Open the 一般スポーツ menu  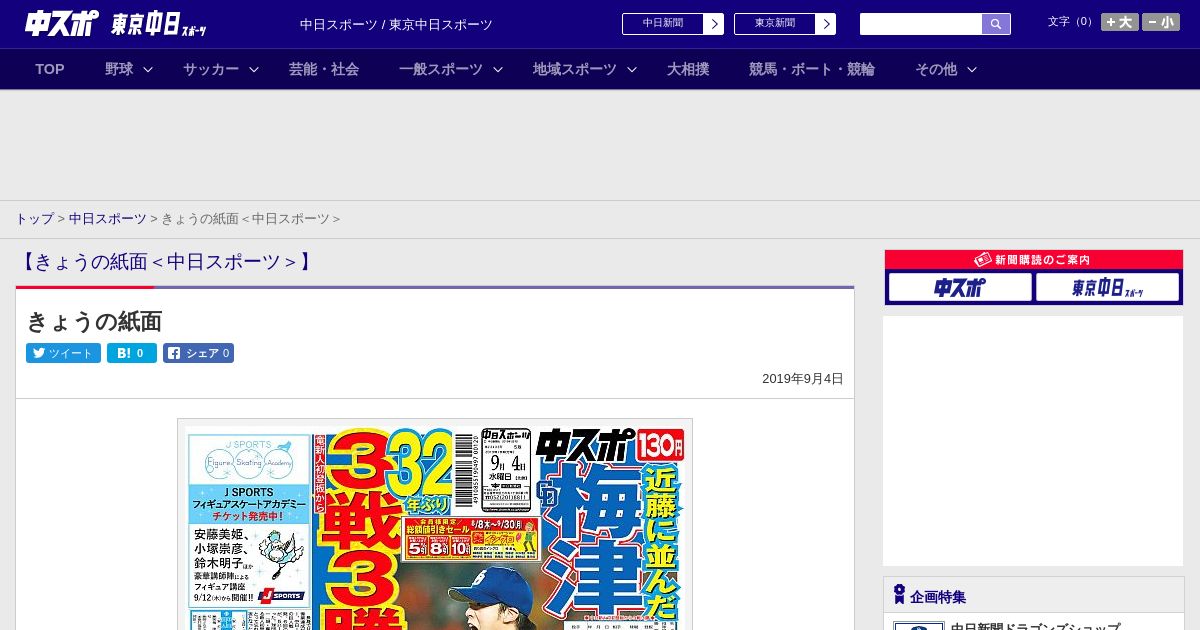(x=441, y=69)
